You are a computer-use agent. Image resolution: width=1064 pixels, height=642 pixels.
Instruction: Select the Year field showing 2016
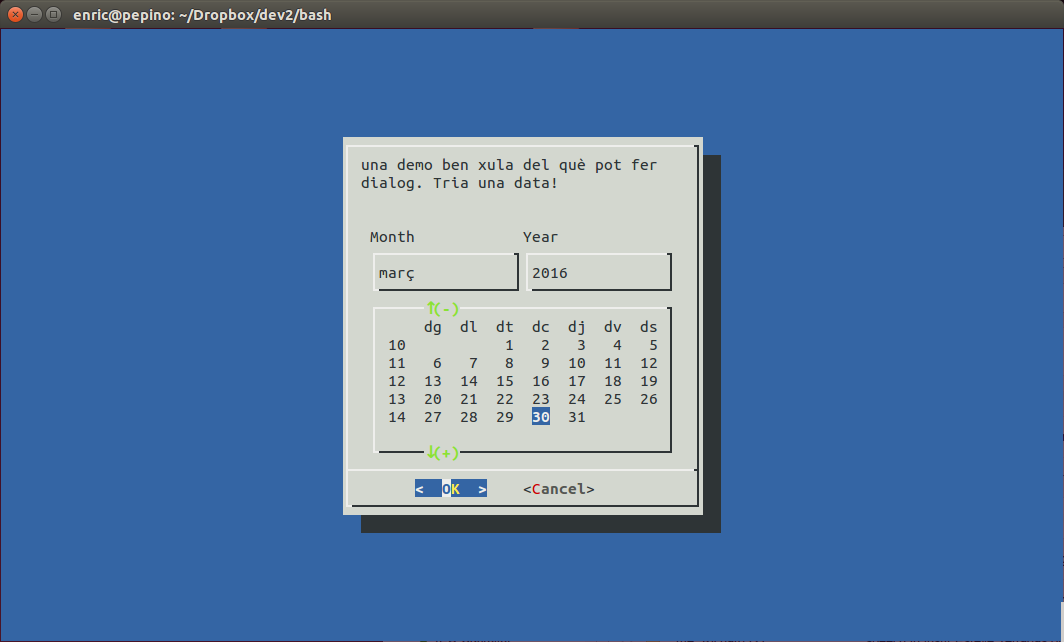[598, 272]
